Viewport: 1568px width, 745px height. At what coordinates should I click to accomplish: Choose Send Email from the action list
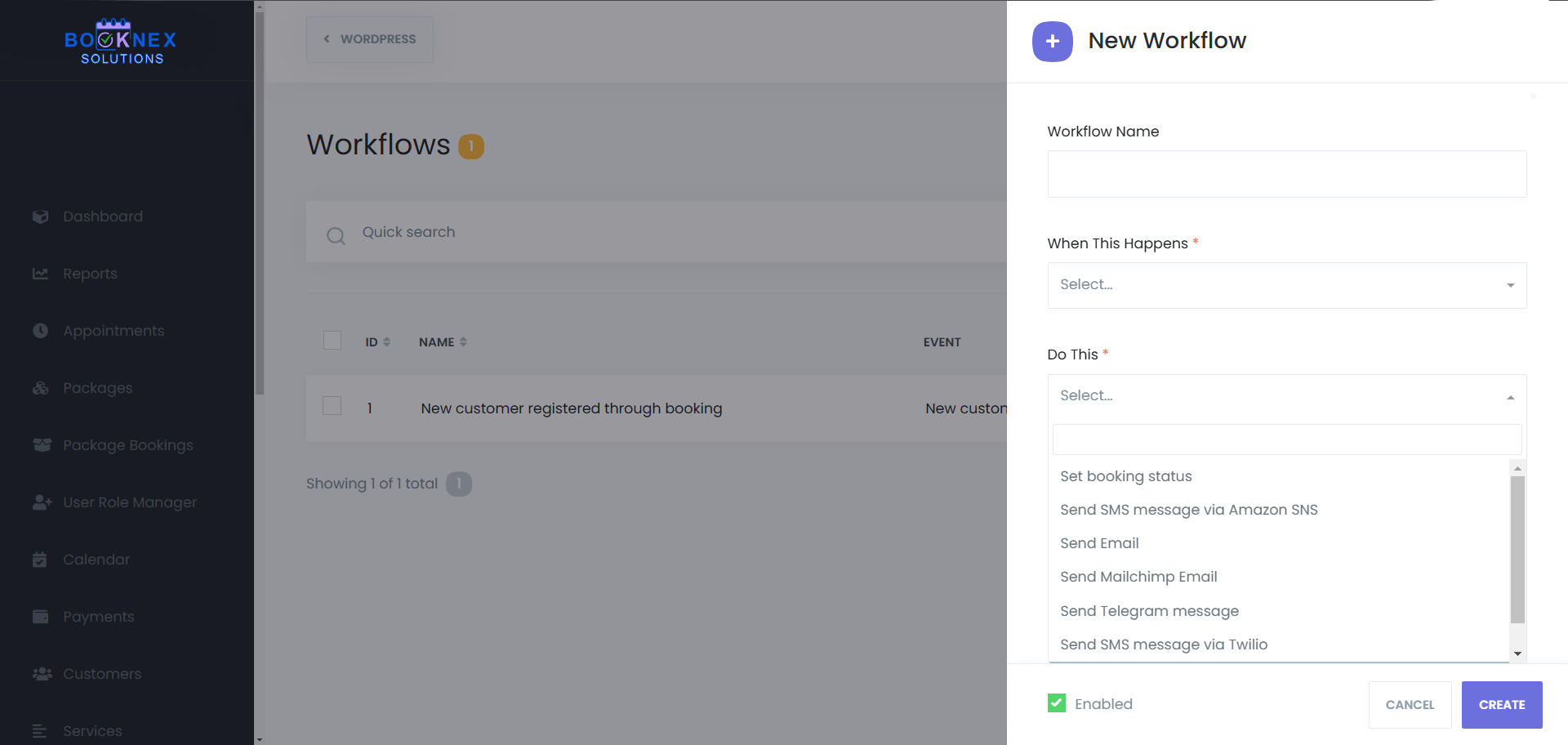(x=1099, y=543)
